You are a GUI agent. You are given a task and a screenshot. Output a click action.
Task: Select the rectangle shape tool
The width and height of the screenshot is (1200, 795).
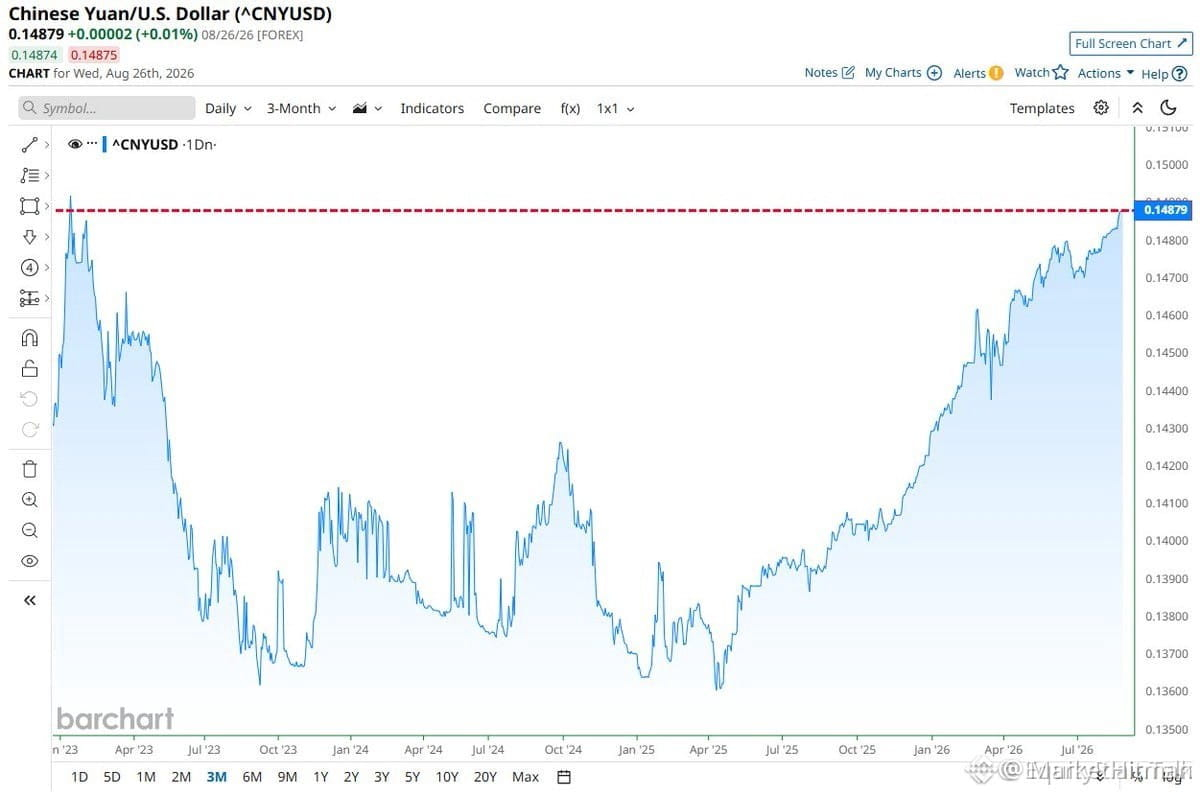tap(29, 206)
